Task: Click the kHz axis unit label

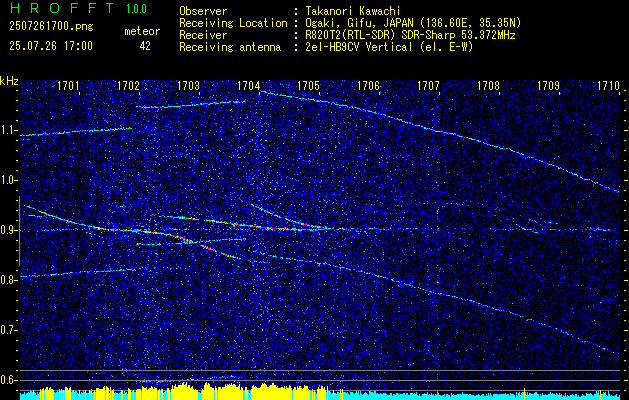Action: click(x=9, y=81)
